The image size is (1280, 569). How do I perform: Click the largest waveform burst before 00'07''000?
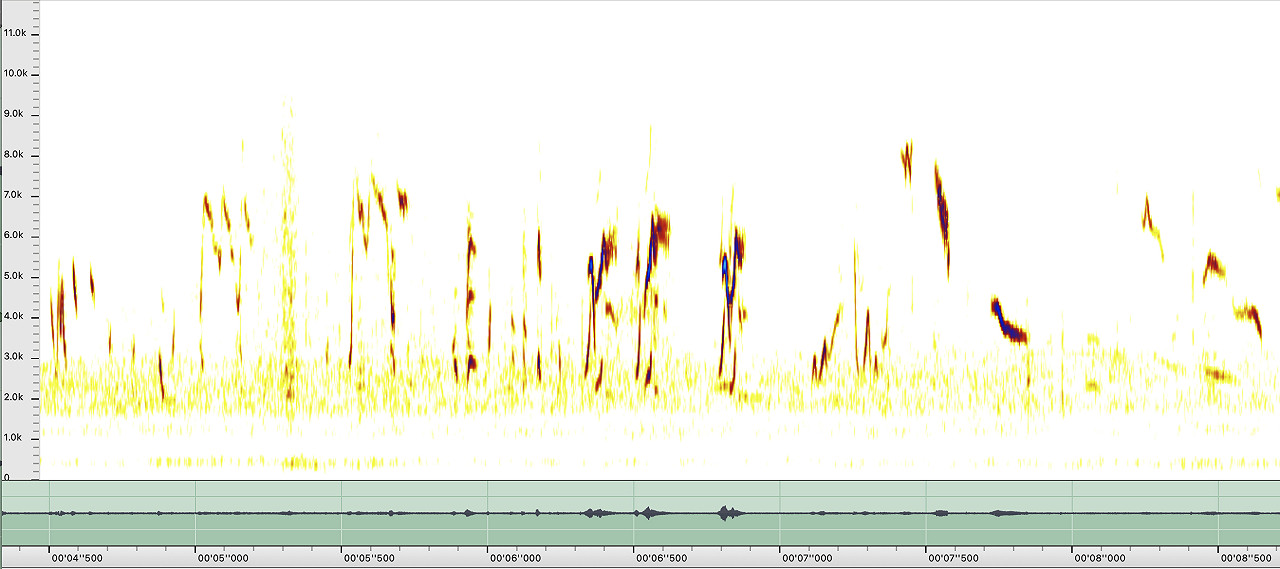coord(725,513)
